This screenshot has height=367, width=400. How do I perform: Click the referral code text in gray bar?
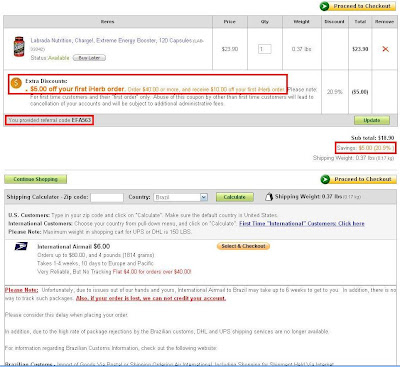tap(49, 120)
